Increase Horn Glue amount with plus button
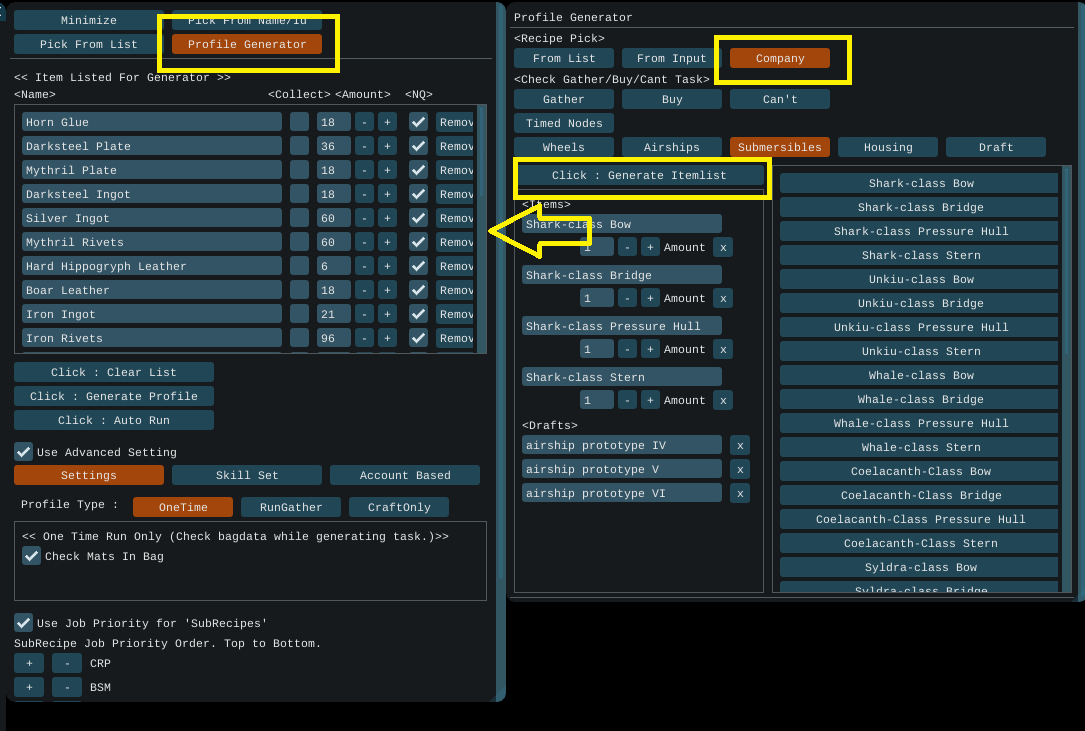 coord(387,122)
